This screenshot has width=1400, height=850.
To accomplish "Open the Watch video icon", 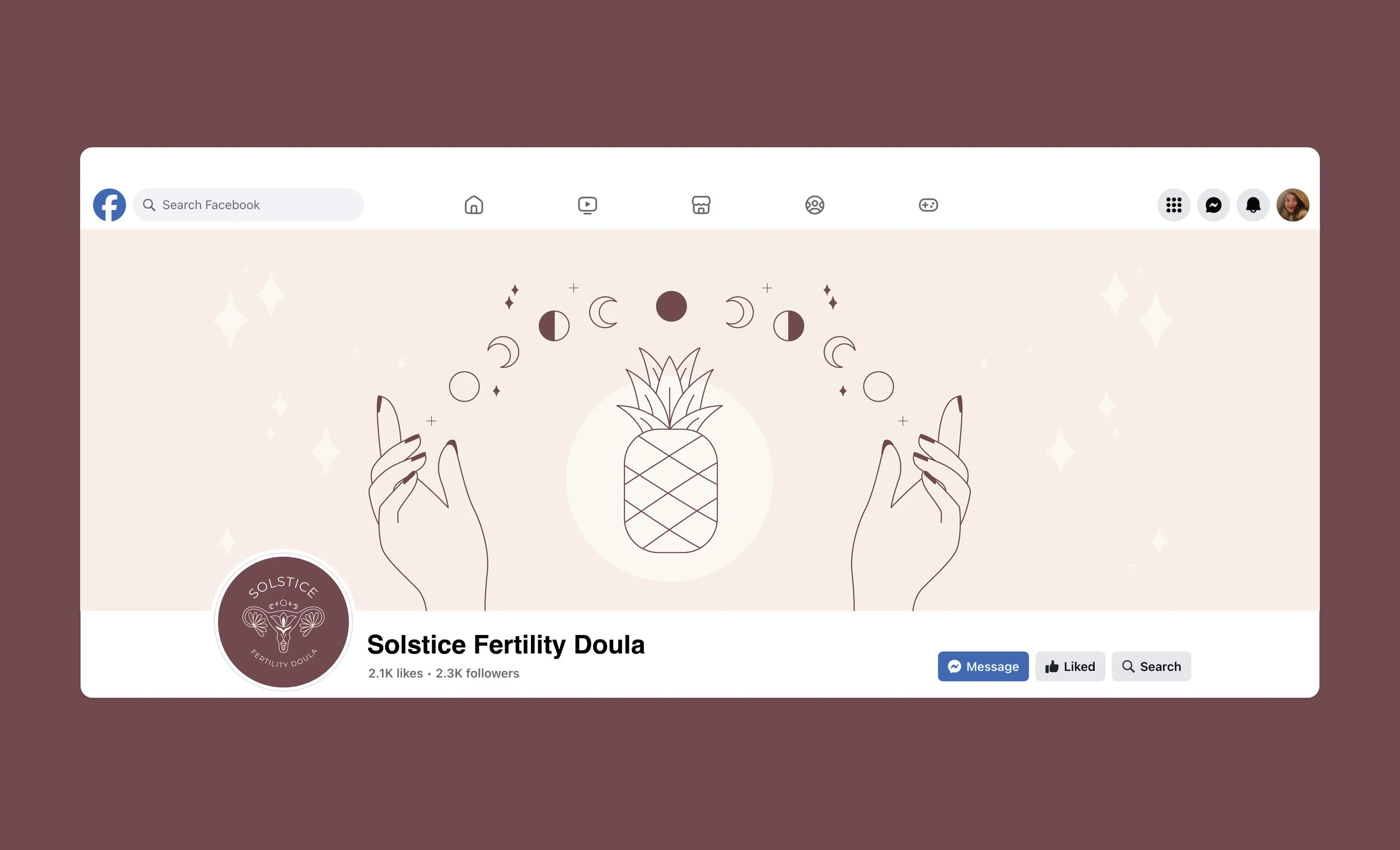I will 587,205.
